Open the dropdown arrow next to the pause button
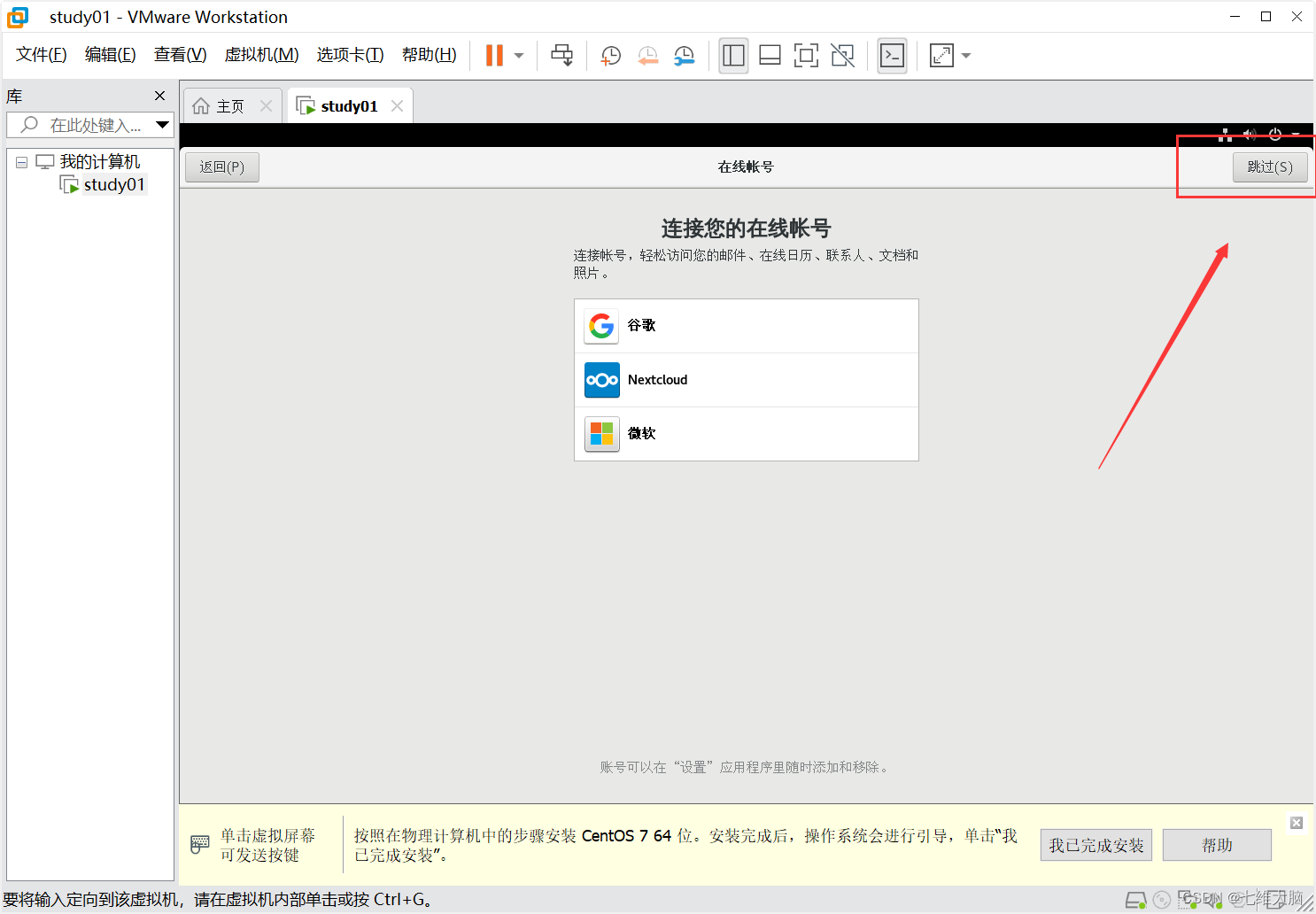 (x=519, y=56)
